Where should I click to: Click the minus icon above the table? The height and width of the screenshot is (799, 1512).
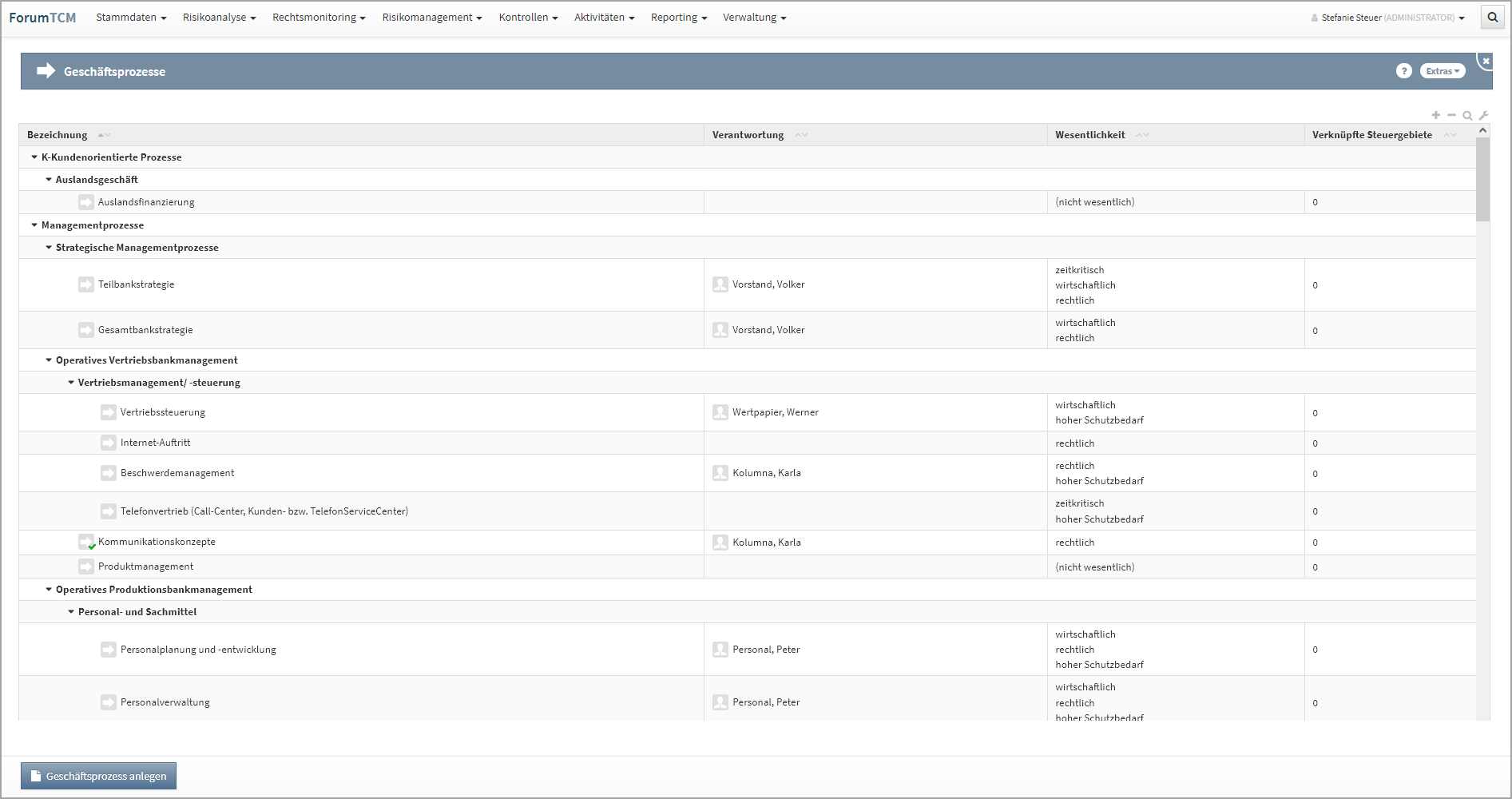point(1451,115)
